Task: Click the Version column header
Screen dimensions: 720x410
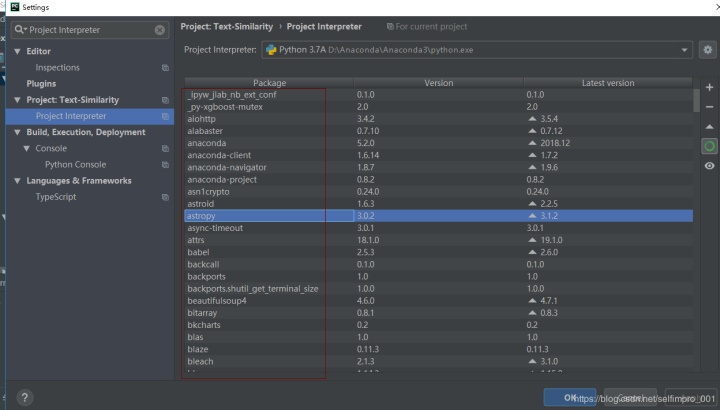Action: pyautogui.click(x=439, y=83)
